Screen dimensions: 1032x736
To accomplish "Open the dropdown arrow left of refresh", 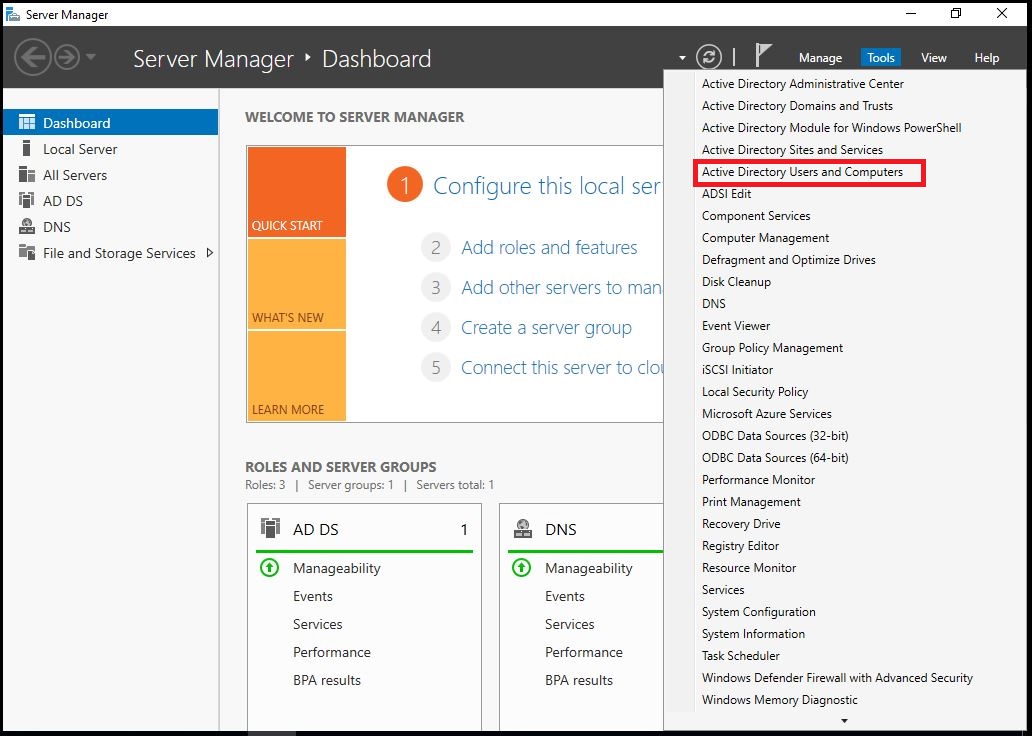I will pyautogui.click(x=683, y=58).
